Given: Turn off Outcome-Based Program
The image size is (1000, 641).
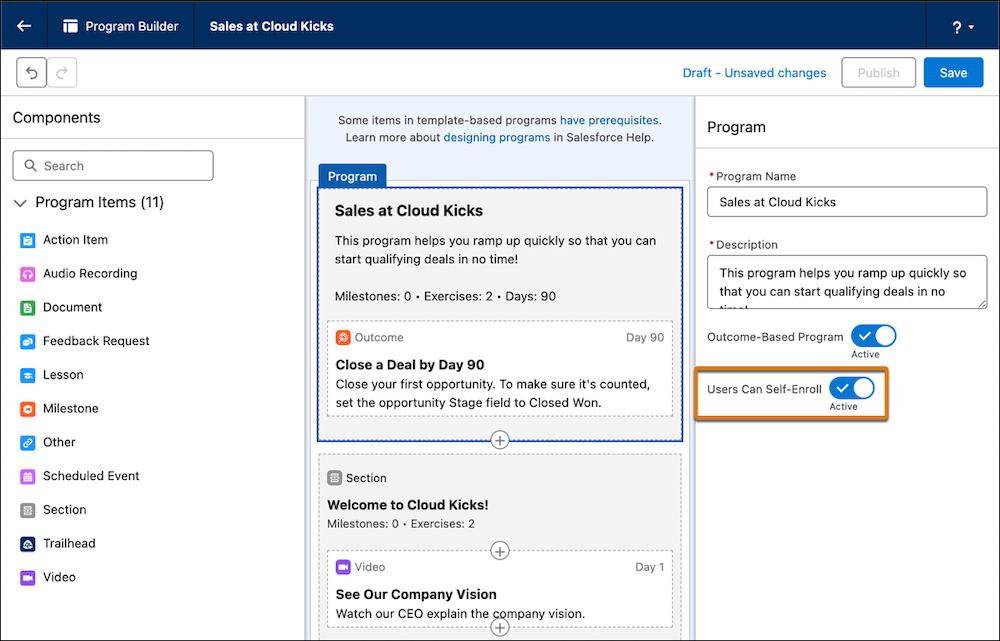Looking at the screenshot, I should coord(873,336).
